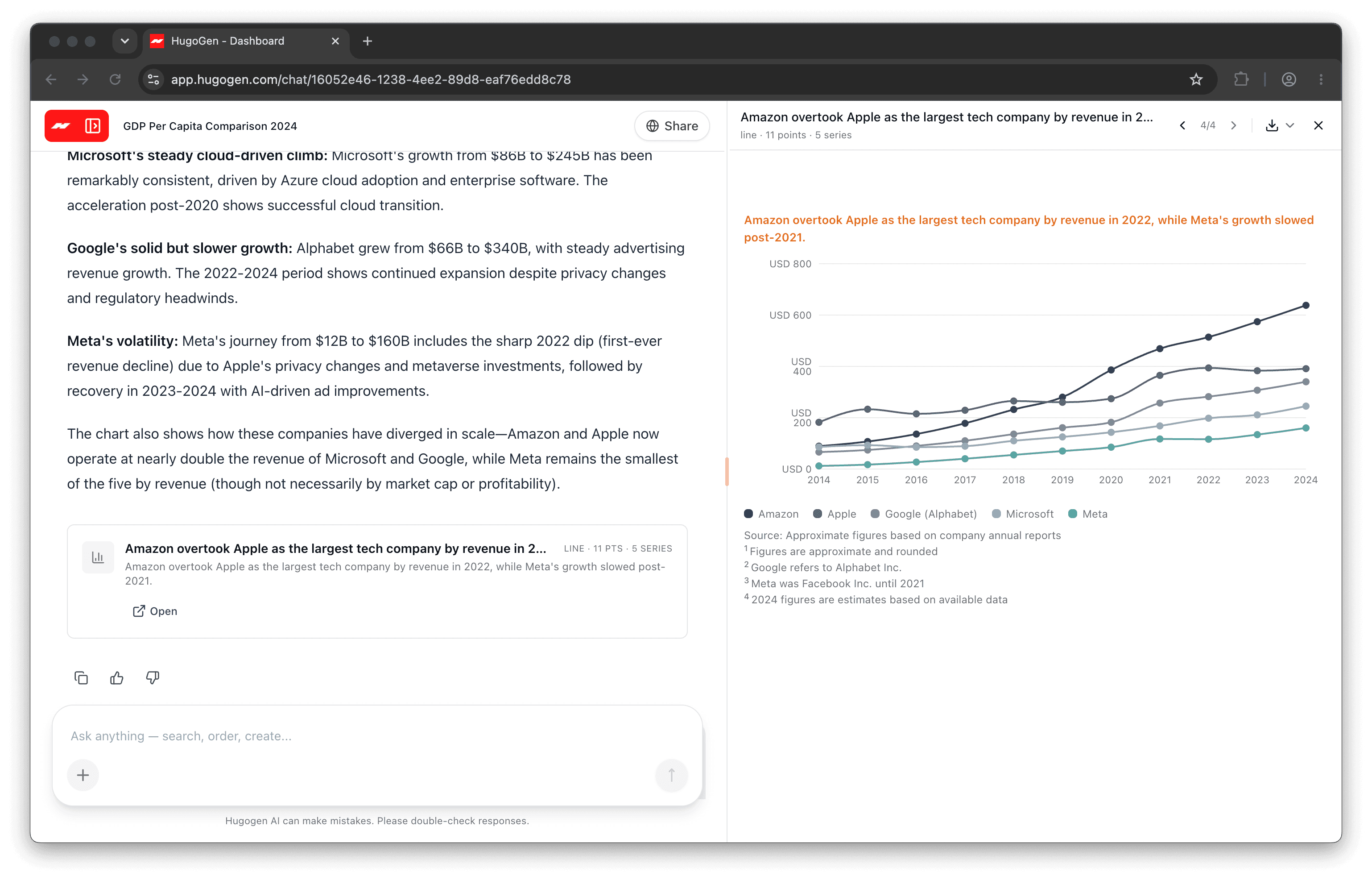Toggle the sidebar panel icon
Viewport: 1372px width, 880px height.
pyautogui.click(x=92, y=126)
